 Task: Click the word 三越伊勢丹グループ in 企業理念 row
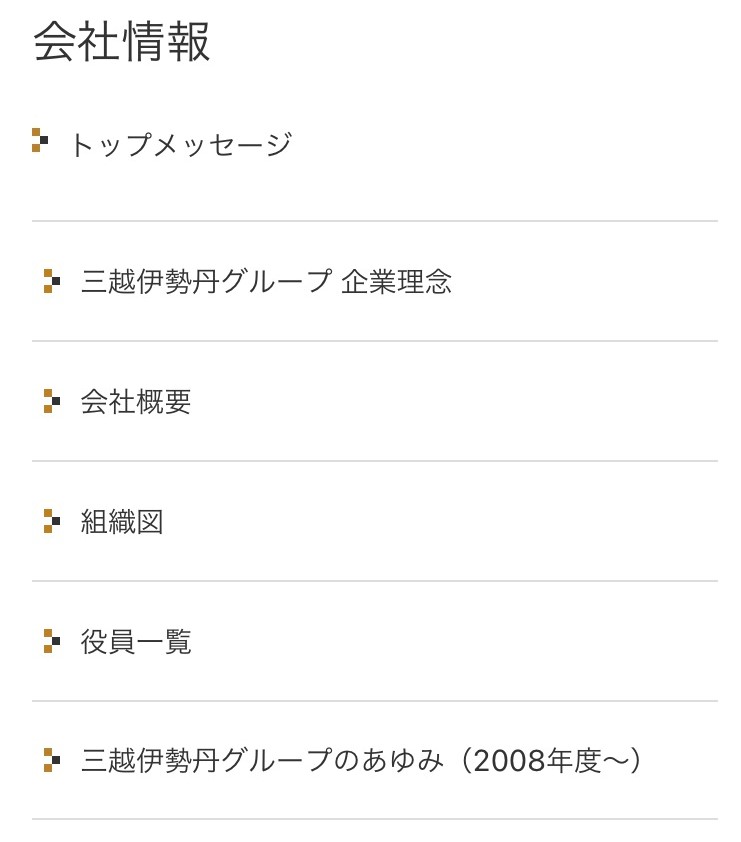point(207,281)
